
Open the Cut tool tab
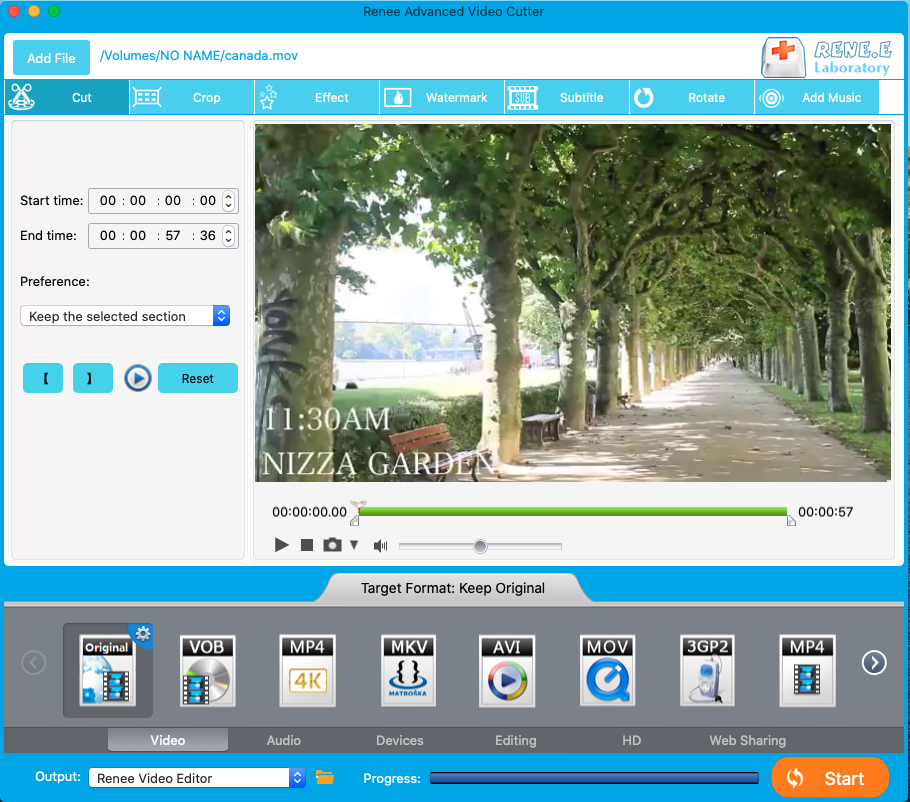(x=67, y=97)
